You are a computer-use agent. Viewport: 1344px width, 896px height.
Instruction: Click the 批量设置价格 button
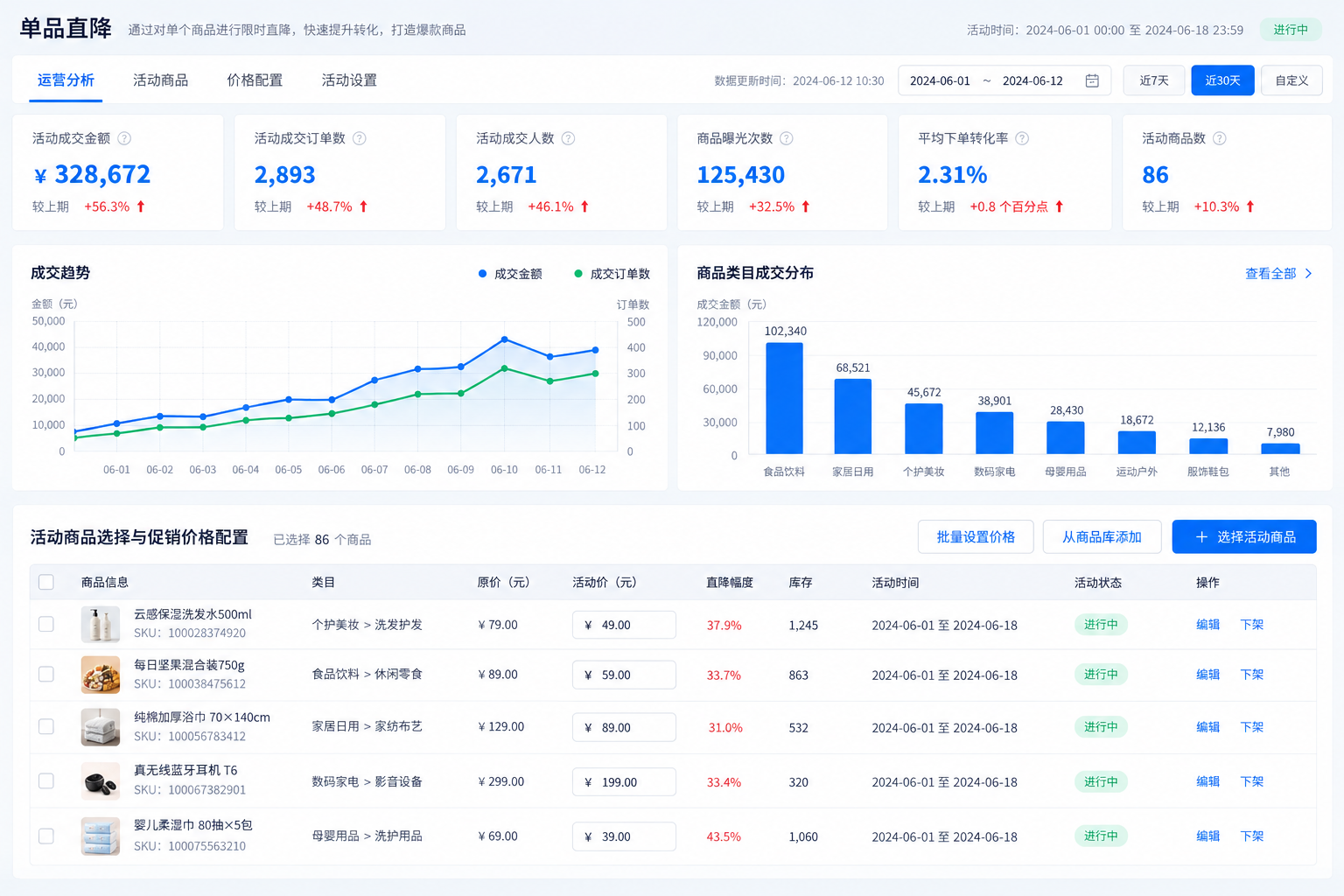tap(976, 537)
